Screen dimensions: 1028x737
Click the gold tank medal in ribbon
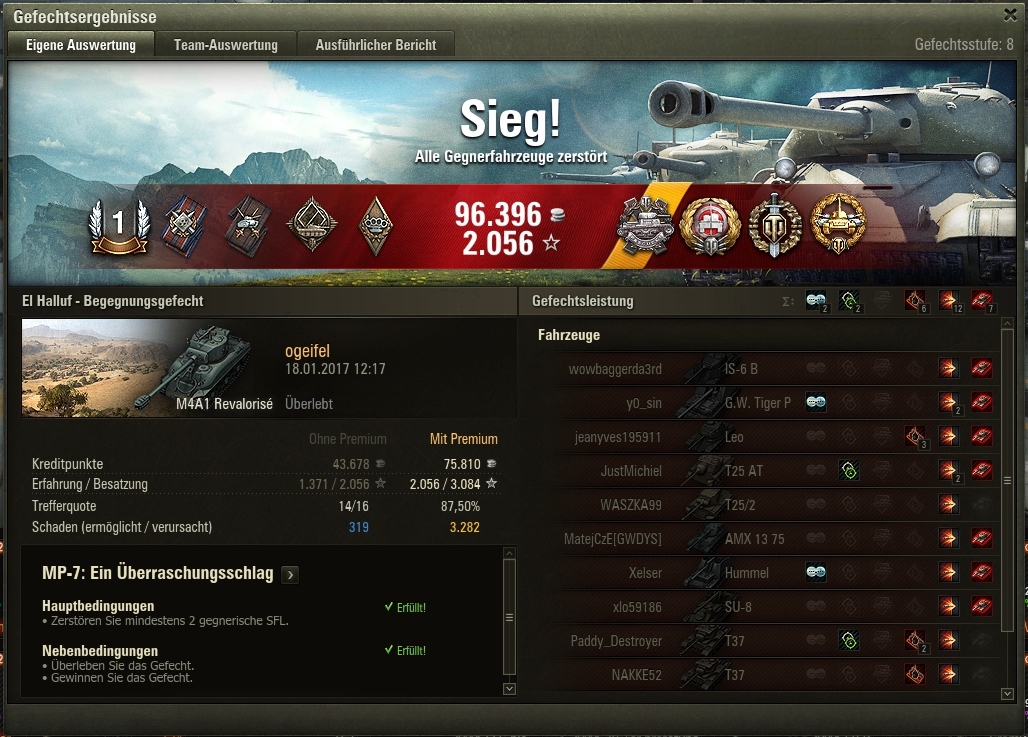[x=838, y=225]
